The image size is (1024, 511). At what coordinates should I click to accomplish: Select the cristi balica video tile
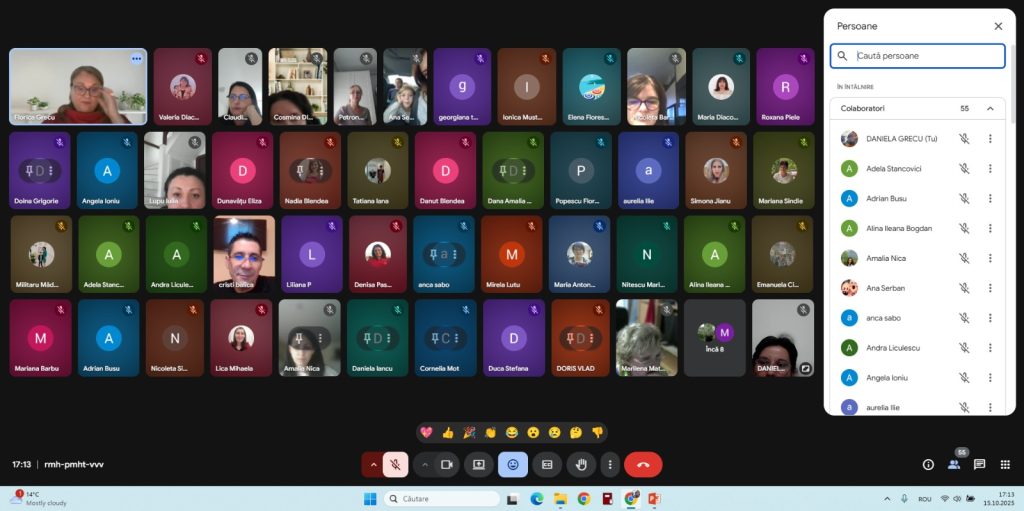243,254
